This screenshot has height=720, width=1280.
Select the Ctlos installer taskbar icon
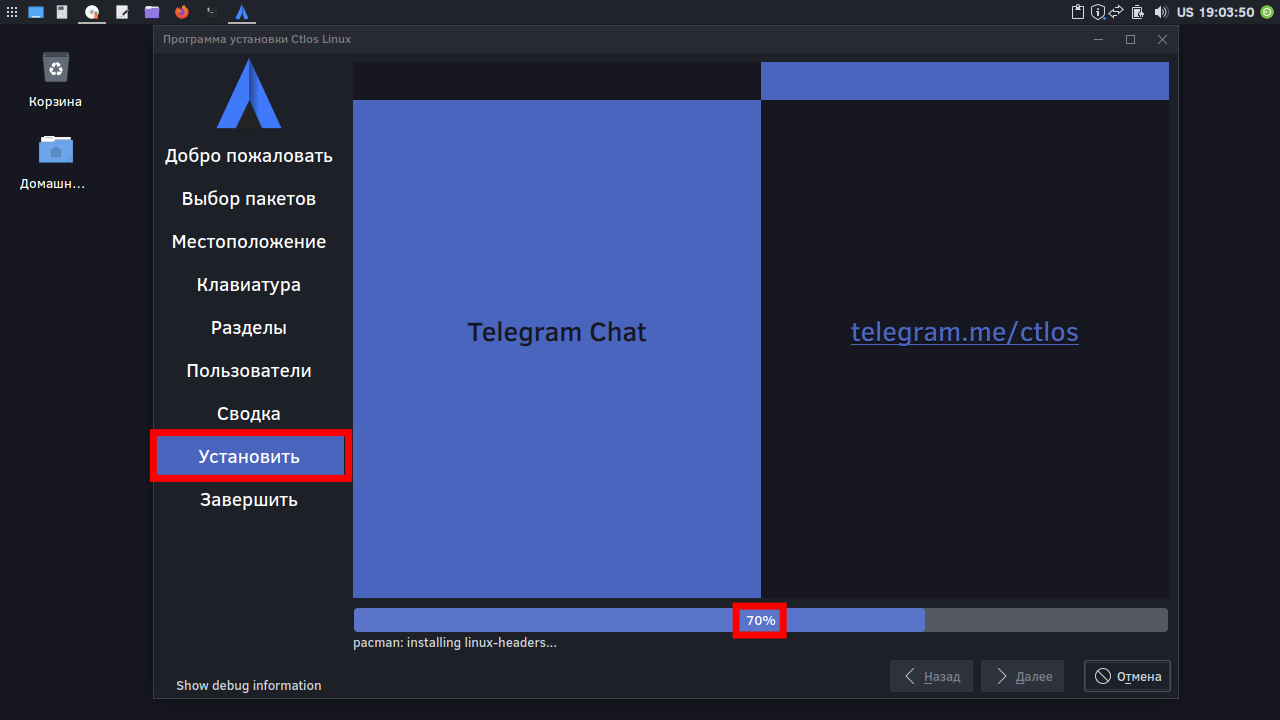pyautogui.click(x=242, y=12)
